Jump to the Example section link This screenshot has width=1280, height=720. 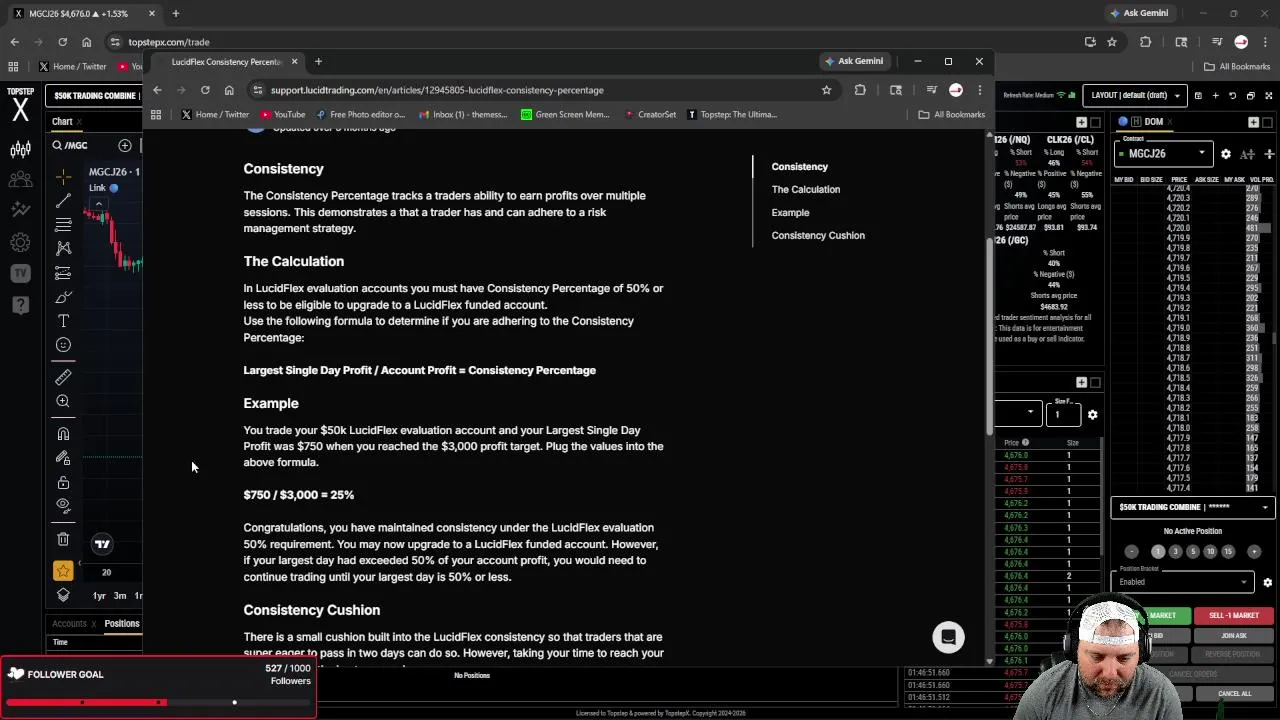point(790,212)
